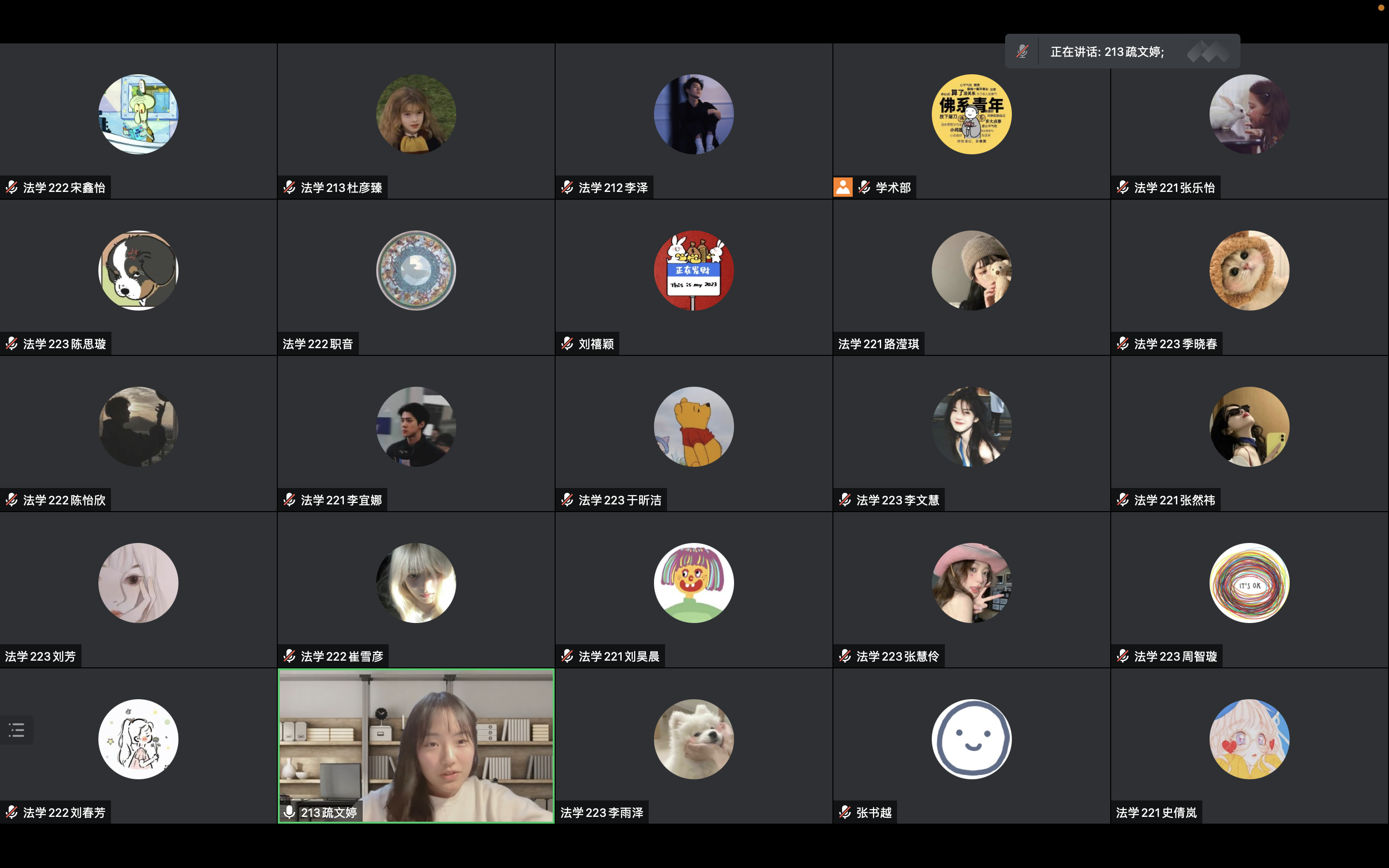Viewport: 1389px width, 868px height.
Task: Click the smiley face avatar of 张书越
Action: [x=971, y=739]
